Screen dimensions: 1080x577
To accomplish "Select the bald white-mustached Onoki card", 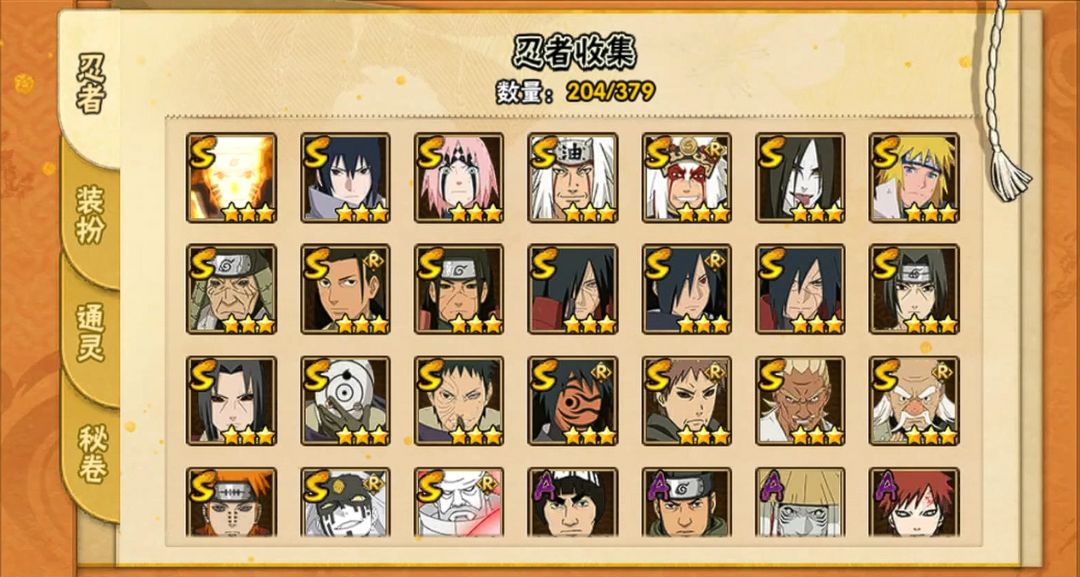I will [x=914, y=401].
